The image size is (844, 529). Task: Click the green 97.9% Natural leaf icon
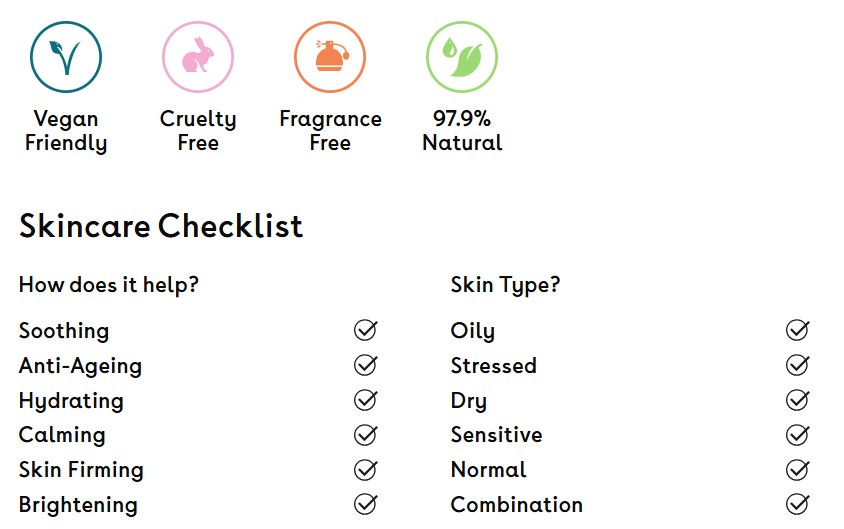[462, 57]
